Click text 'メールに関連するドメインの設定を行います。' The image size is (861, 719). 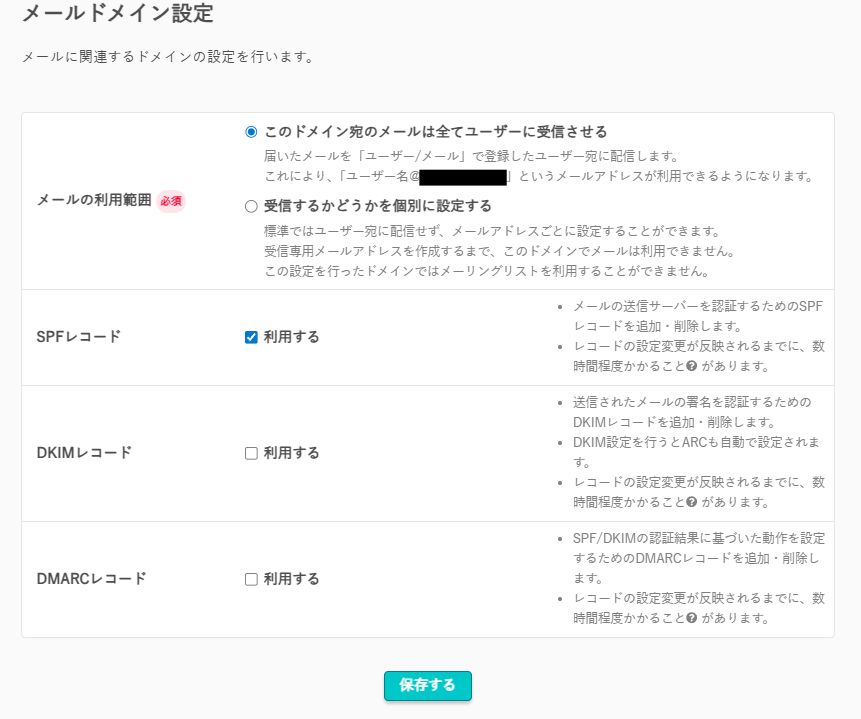[x=168, y=57]
